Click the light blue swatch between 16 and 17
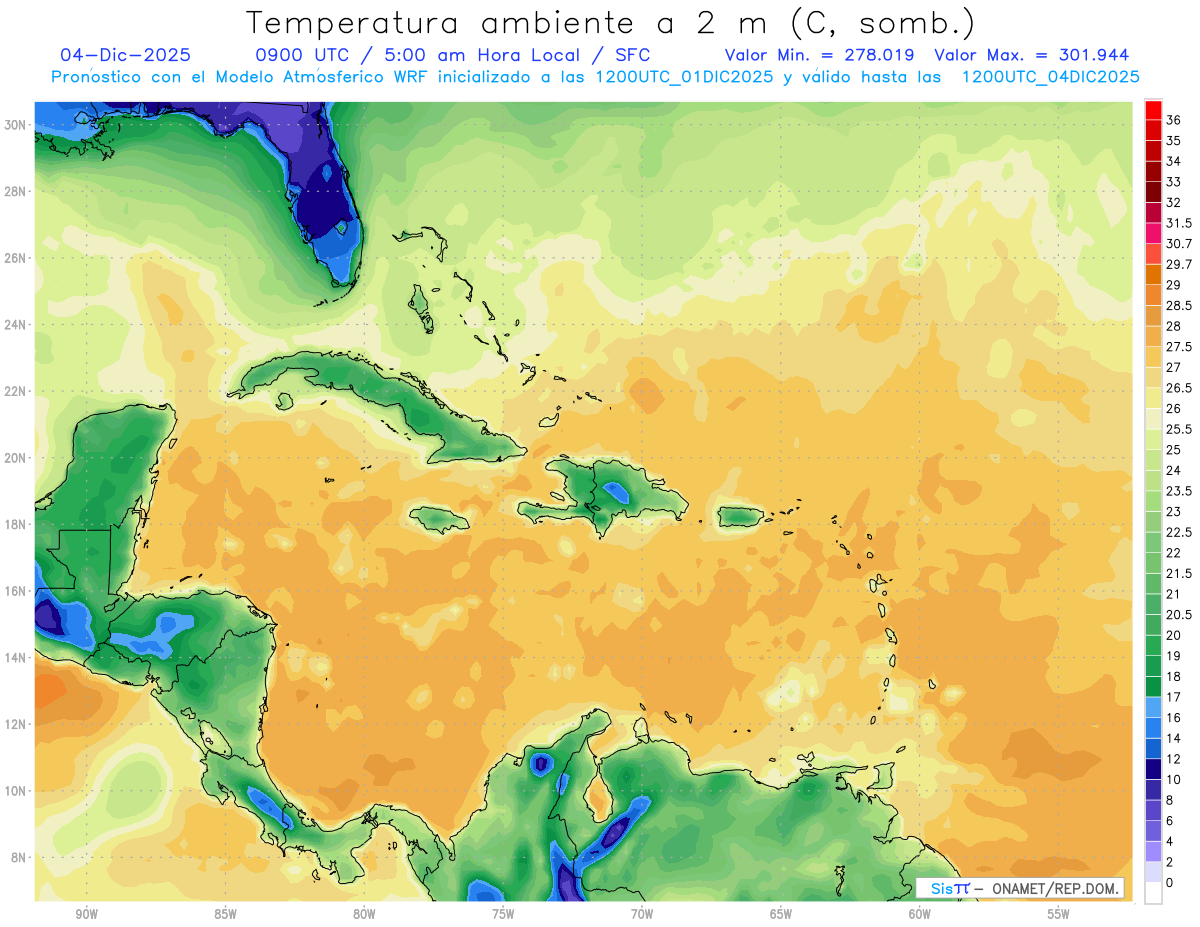The image size is (1200, 927). (x=1153, y=707)
